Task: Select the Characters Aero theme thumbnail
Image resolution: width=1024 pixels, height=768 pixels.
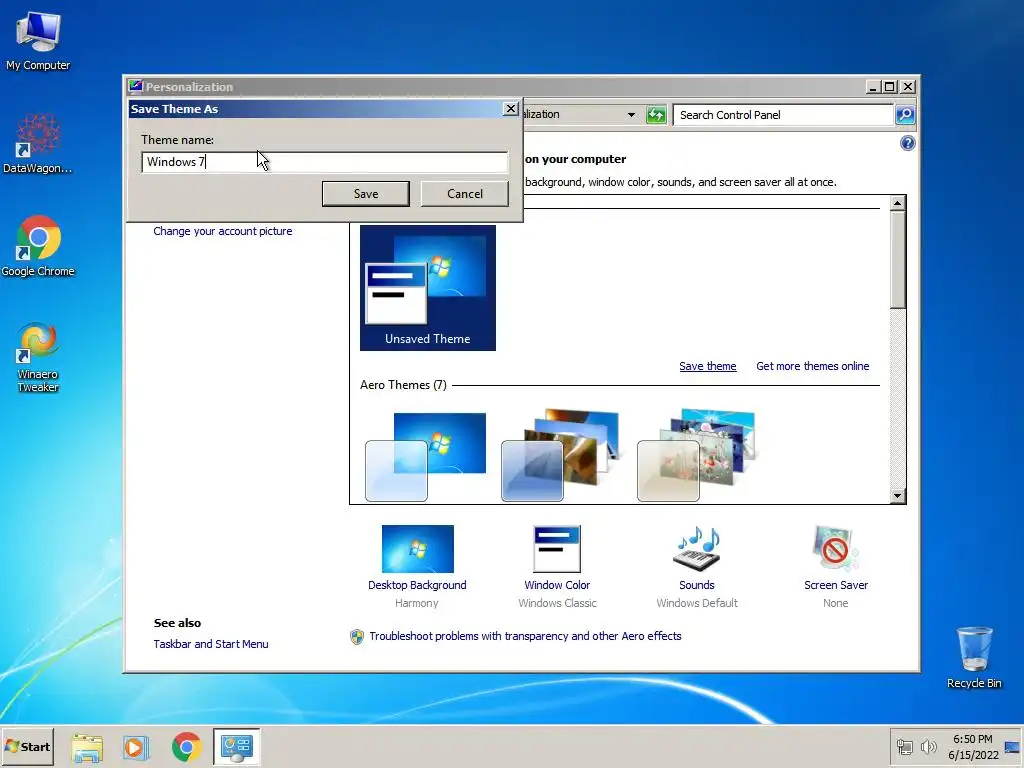Action: click(696, 455)
